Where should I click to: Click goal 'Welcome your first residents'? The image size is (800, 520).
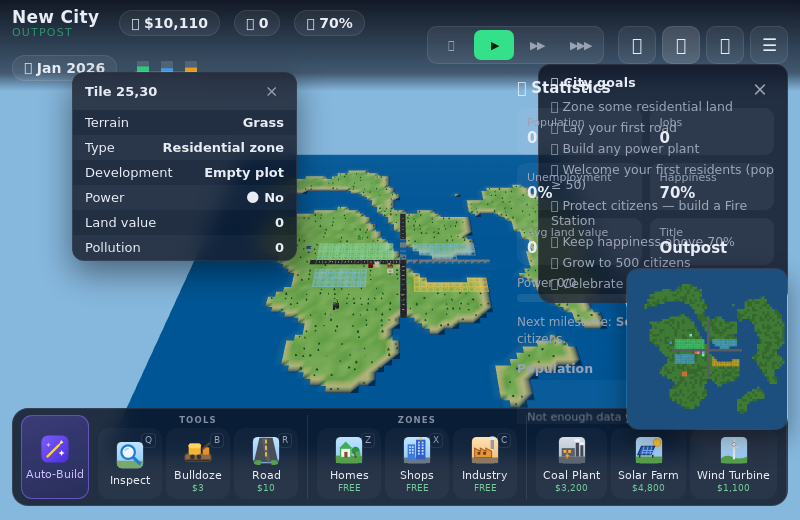(662, 177)
